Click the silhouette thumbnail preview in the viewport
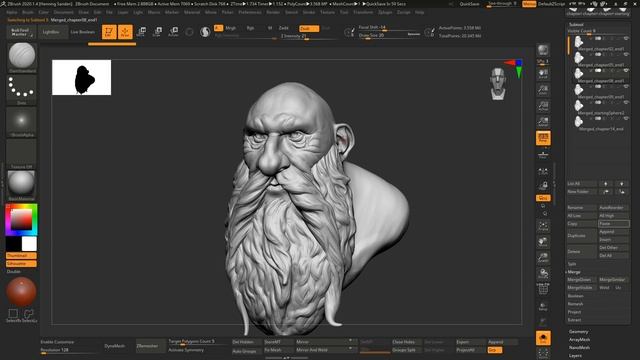 (x=82, y=78)
